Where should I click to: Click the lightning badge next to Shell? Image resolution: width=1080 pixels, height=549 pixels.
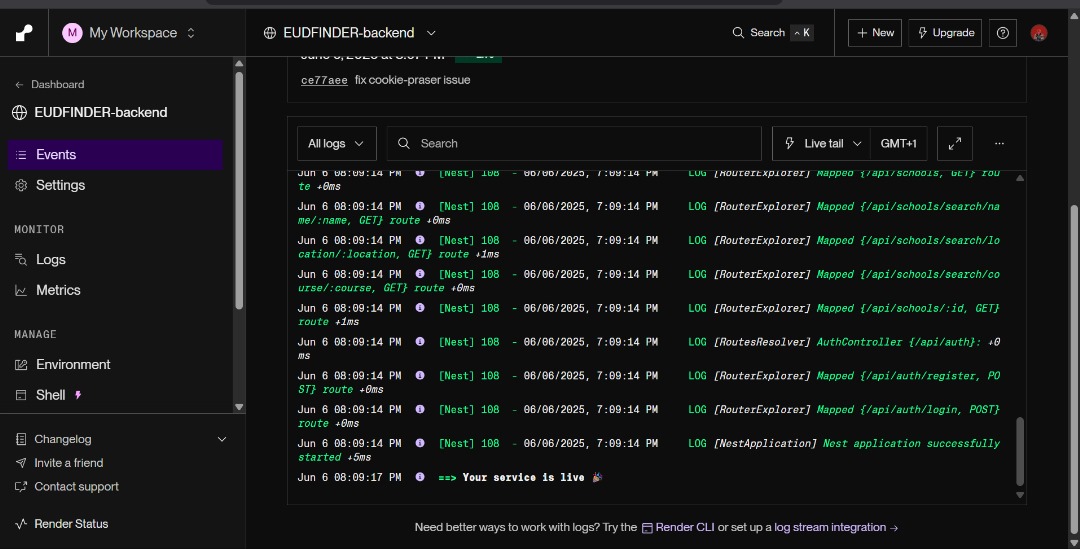pyautogui.click(x=78, y=395)
